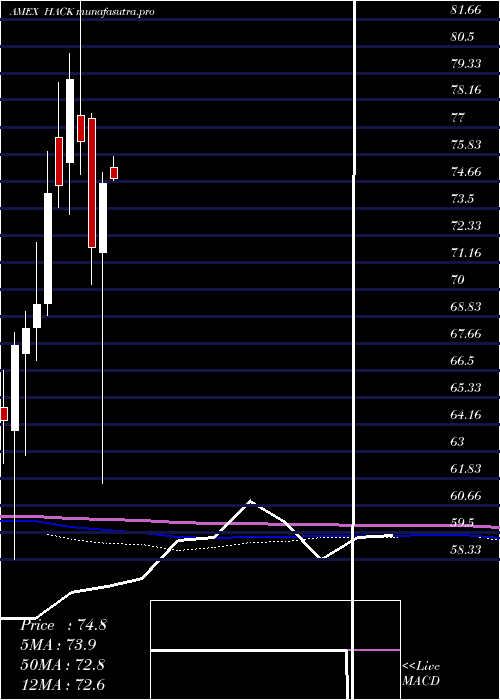Click the 66.5 price axis label
Screen dimensions: 500x700
462,361
